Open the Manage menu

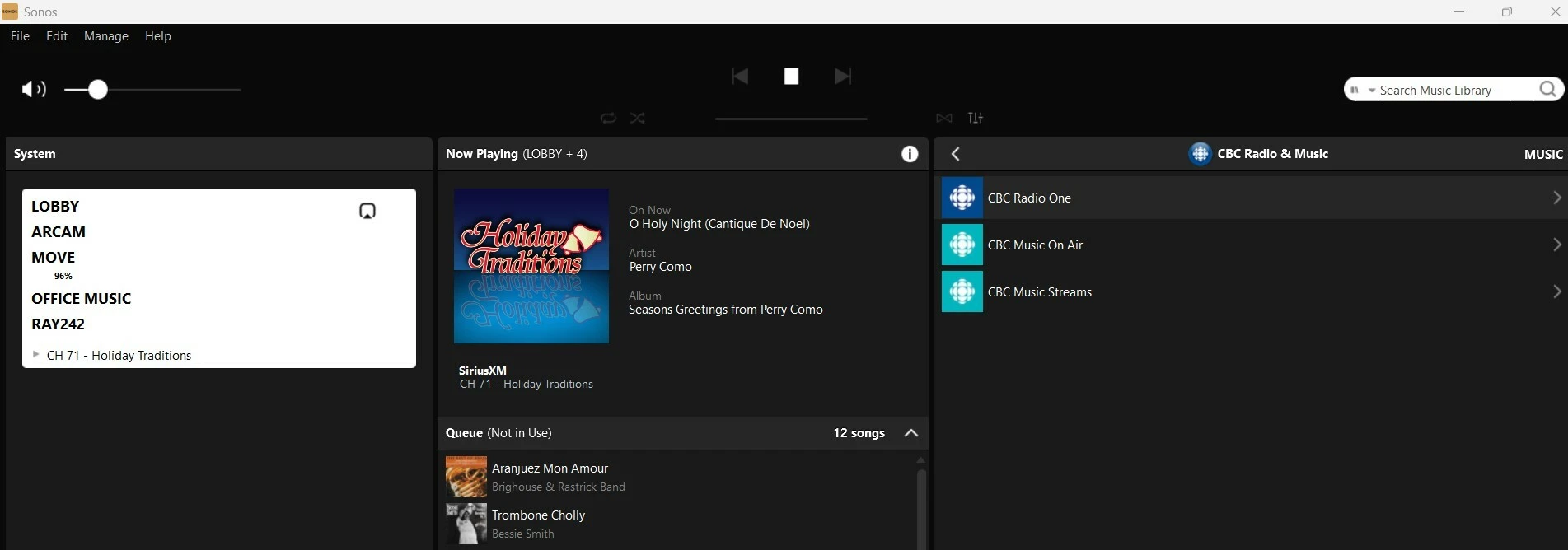(106, 36)
